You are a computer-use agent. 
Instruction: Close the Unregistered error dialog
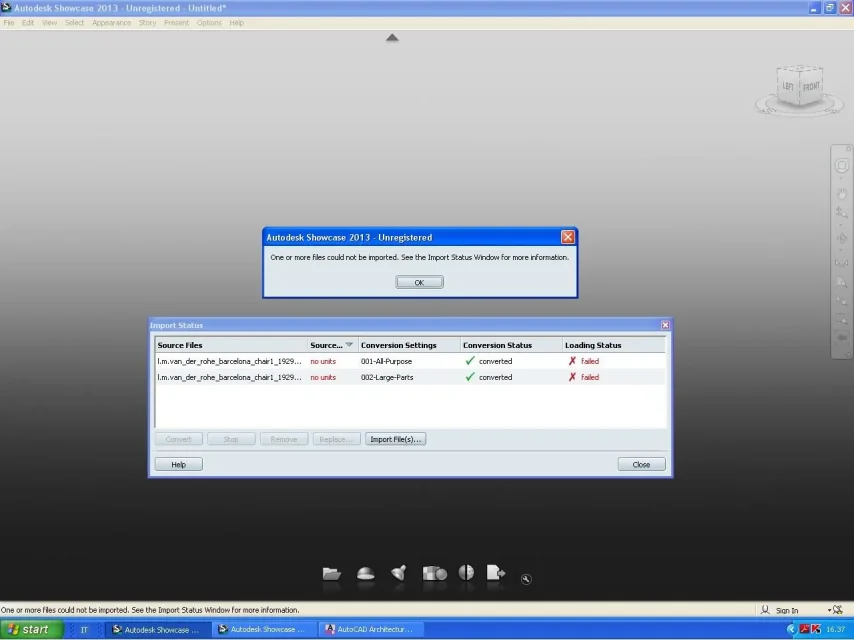click(568, 237)
